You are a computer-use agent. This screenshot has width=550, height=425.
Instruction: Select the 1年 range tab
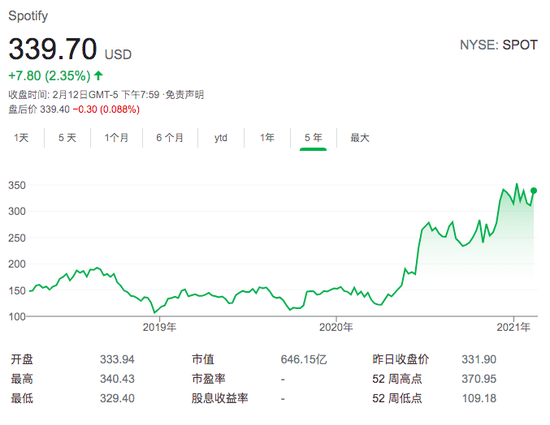[x=267, y=138]
